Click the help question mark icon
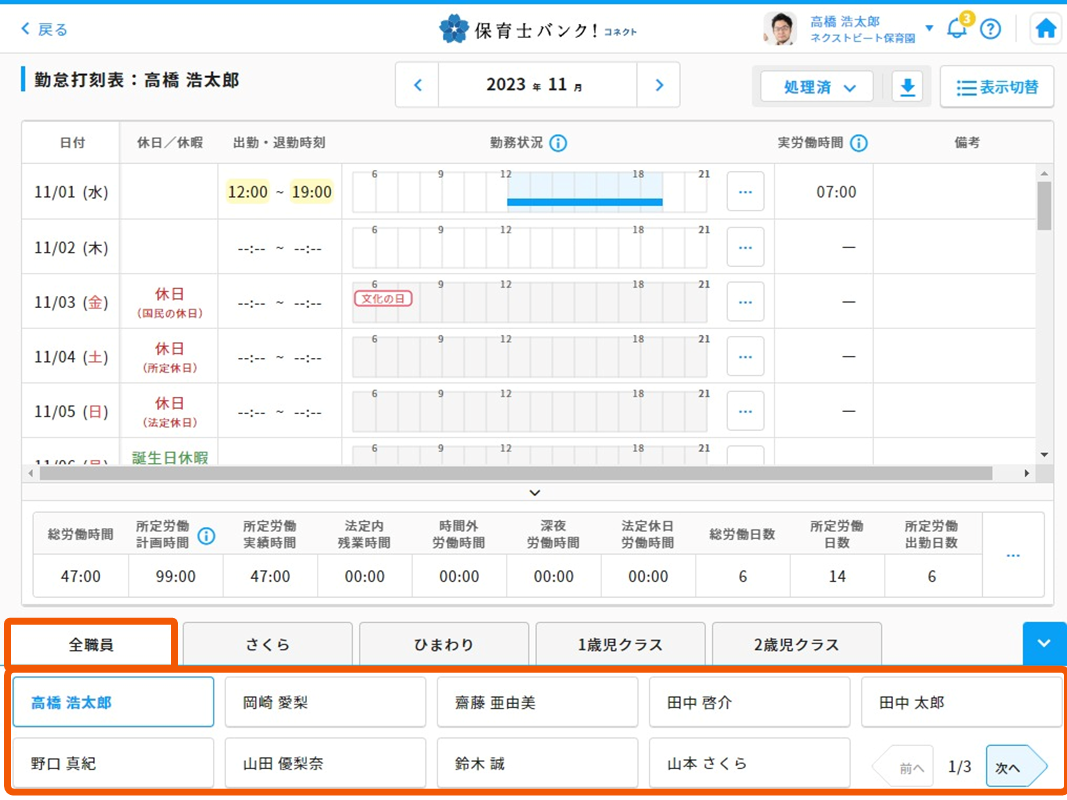 [x=990, y=29]
